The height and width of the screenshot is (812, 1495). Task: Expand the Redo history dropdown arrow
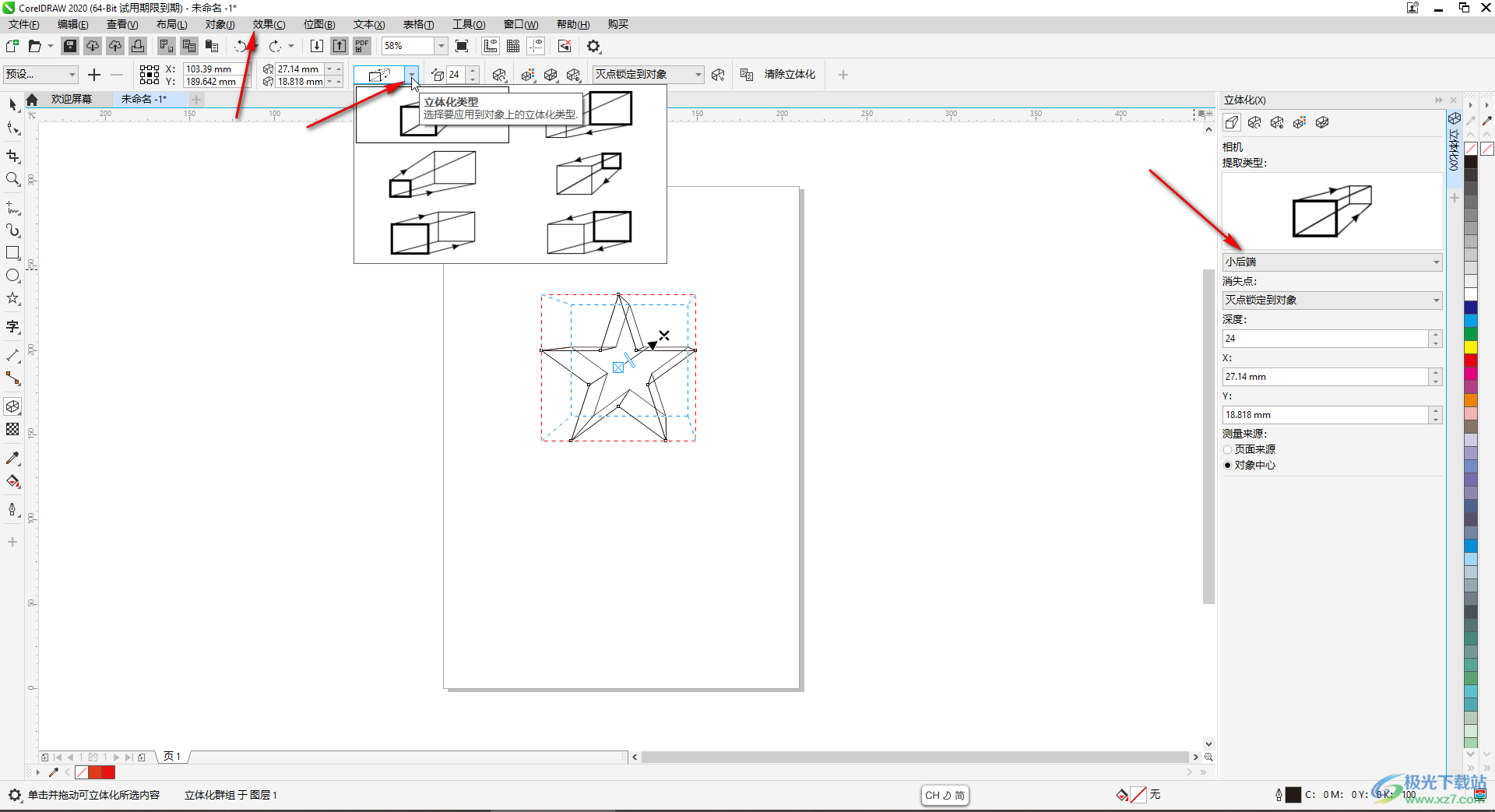click(x=291, y=46)
